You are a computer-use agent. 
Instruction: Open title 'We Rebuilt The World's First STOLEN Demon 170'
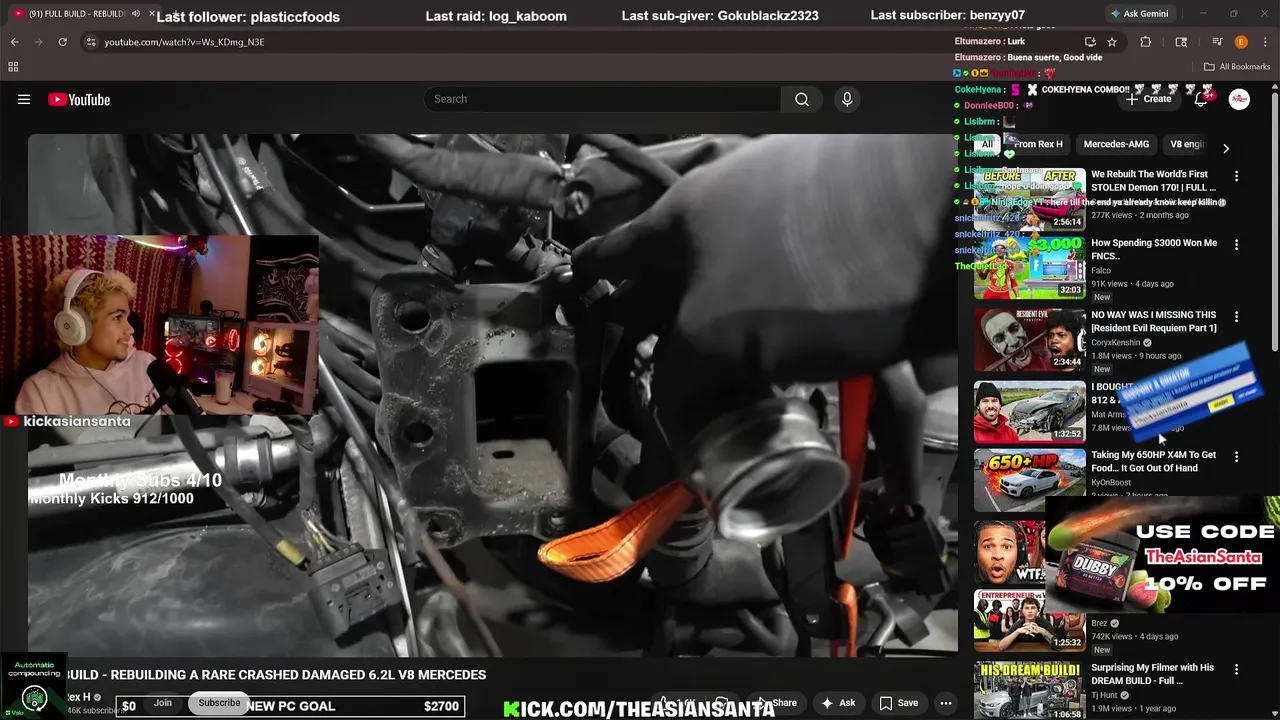click(1154, 181)
